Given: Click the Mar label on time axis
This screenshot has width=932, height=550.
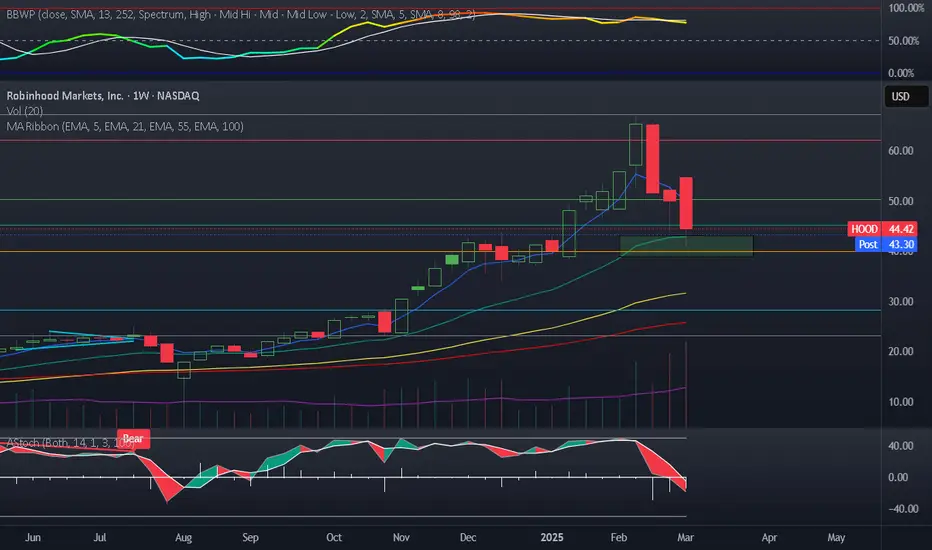Looking at the screenshot, I should [685, 538].
